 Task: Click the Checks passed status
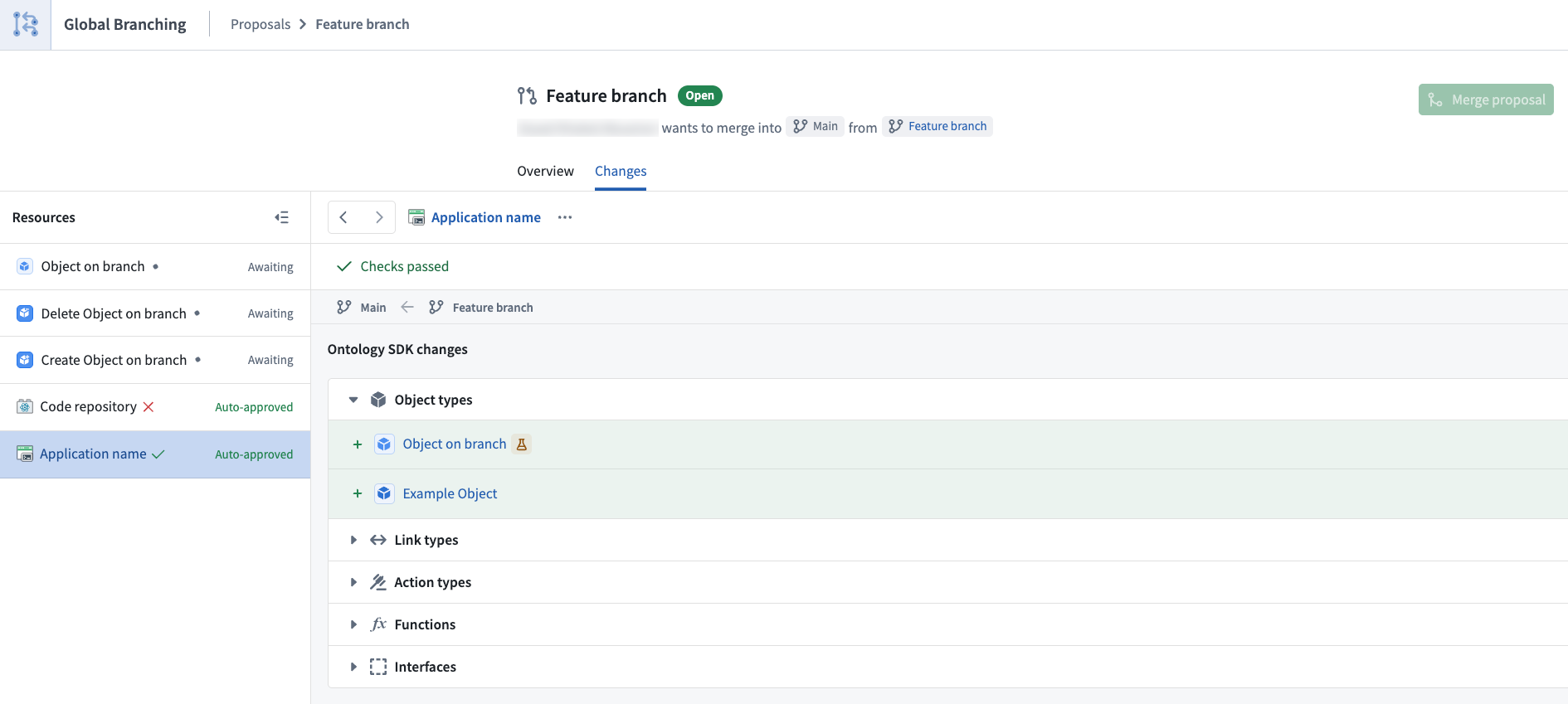click(x=392, y=266)
